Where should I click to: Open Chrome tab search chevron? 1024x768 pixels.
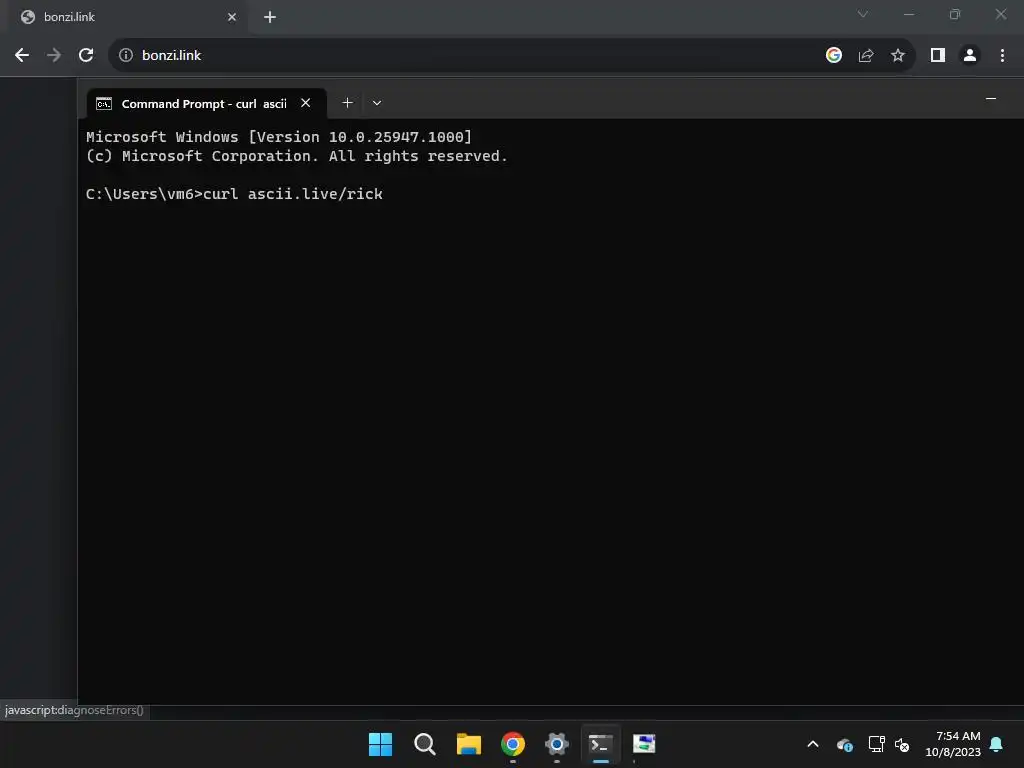tap(863, 14)
